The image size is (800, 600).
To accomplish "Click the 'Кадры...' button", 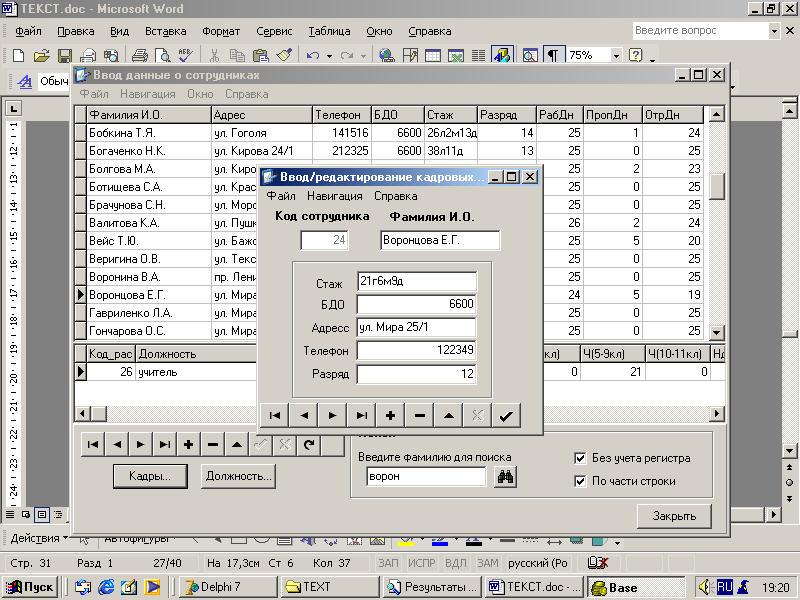I will (150, 477).
